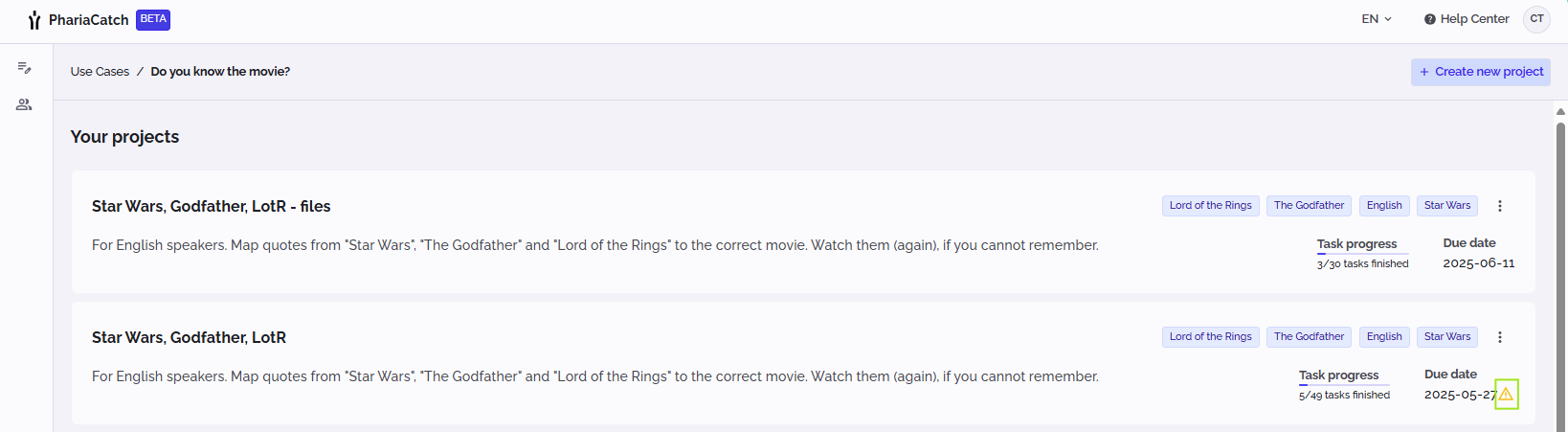Open the CT user avatar menu

1536,19
